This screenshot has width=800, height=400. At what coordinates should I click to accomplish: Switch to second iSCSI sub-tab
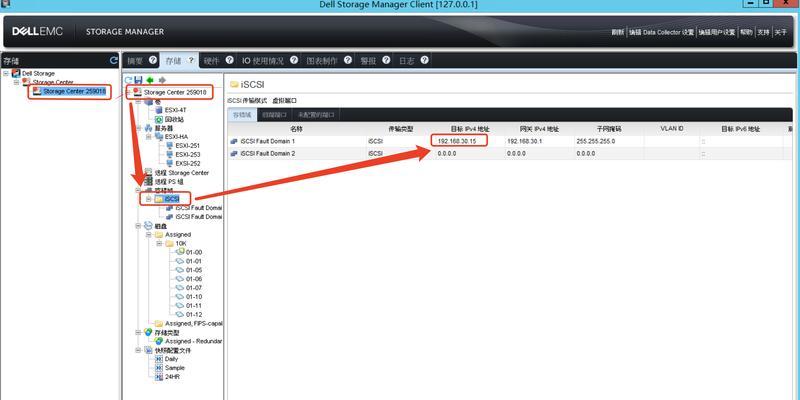274,115
